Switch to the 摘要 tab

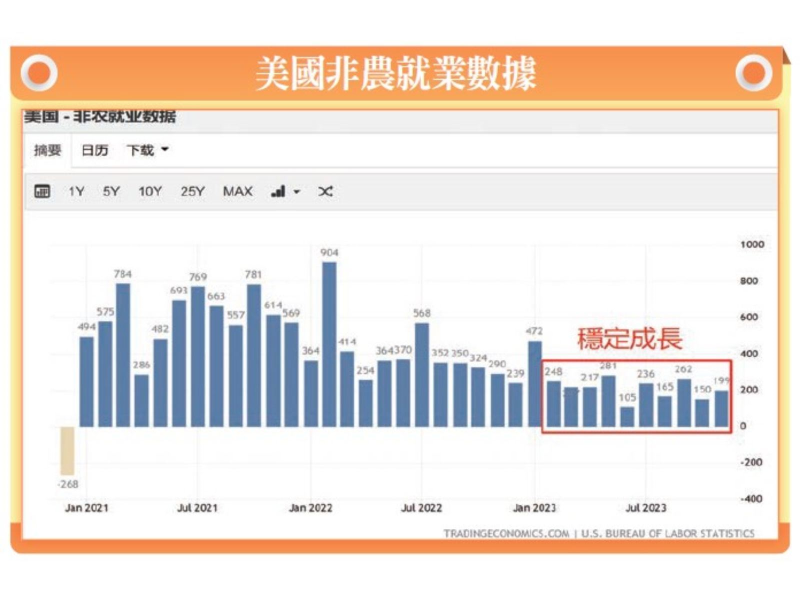[48, 150]
